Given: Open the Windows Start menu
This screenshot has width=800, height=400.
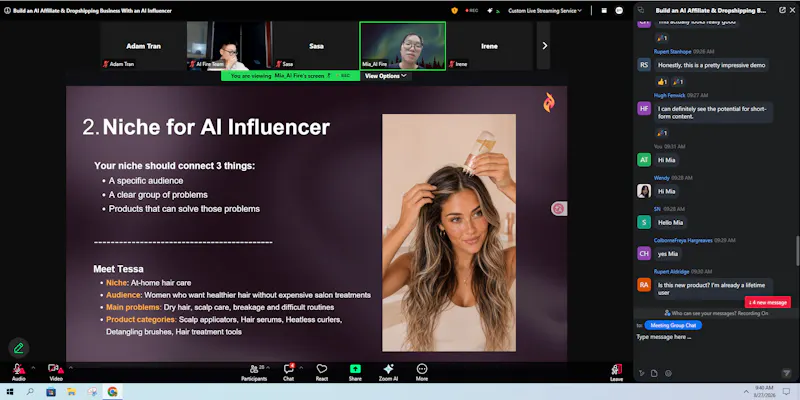Looking at the screenshot, I should [x=9, y=392].
